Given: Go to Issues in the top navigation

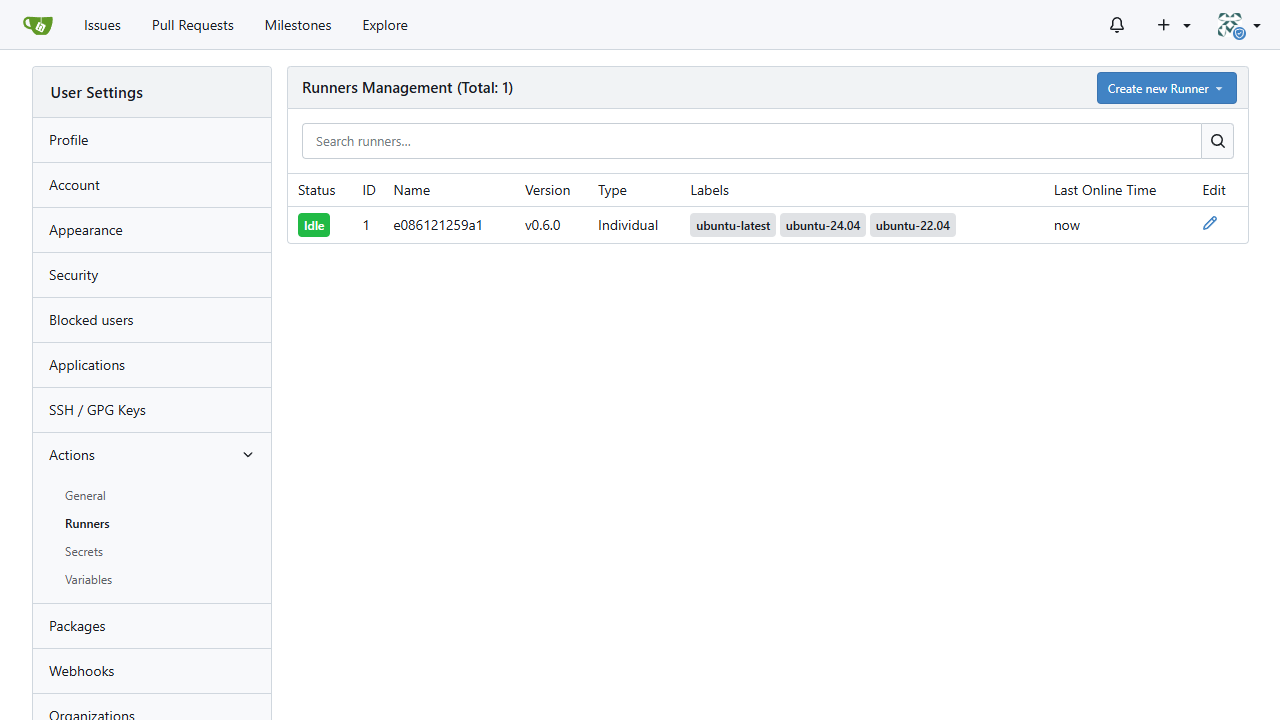Looking at the screenshot, I should (102, 25).
